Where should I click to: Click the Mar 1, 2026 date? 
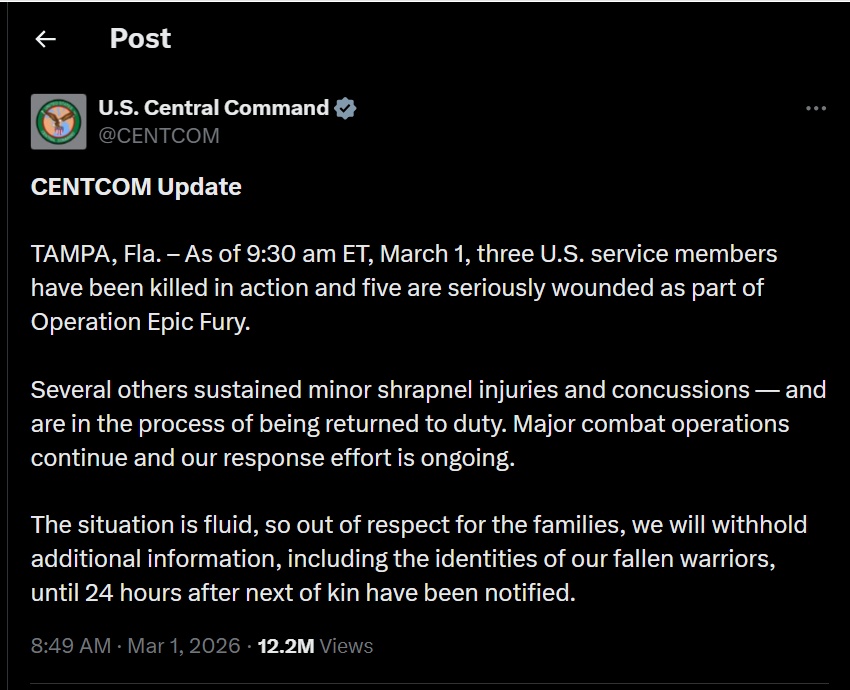click(182, 646)
